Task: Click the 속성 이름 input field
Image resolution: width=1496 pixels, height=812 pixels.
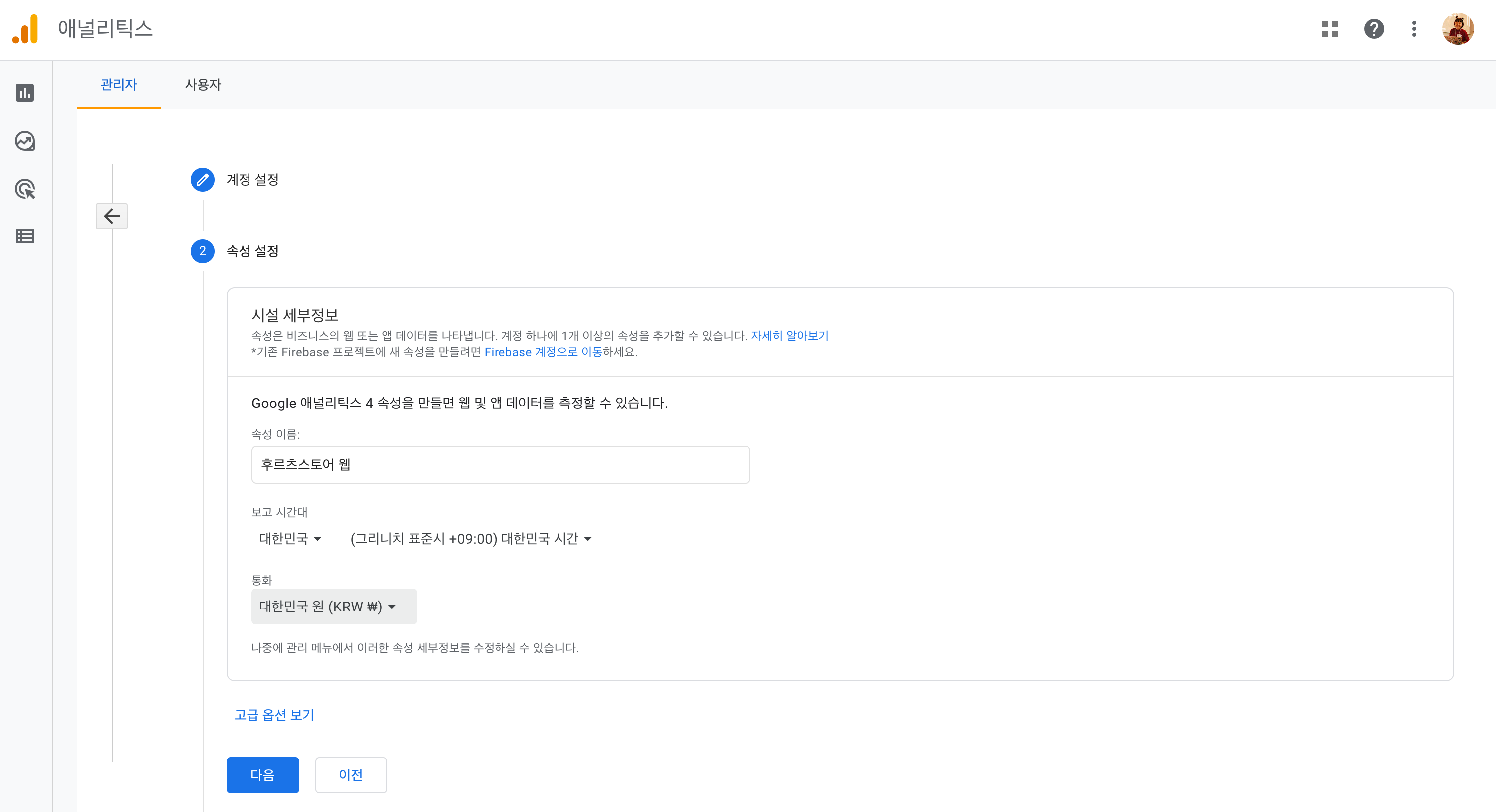Action: click(x=500, y=464)
